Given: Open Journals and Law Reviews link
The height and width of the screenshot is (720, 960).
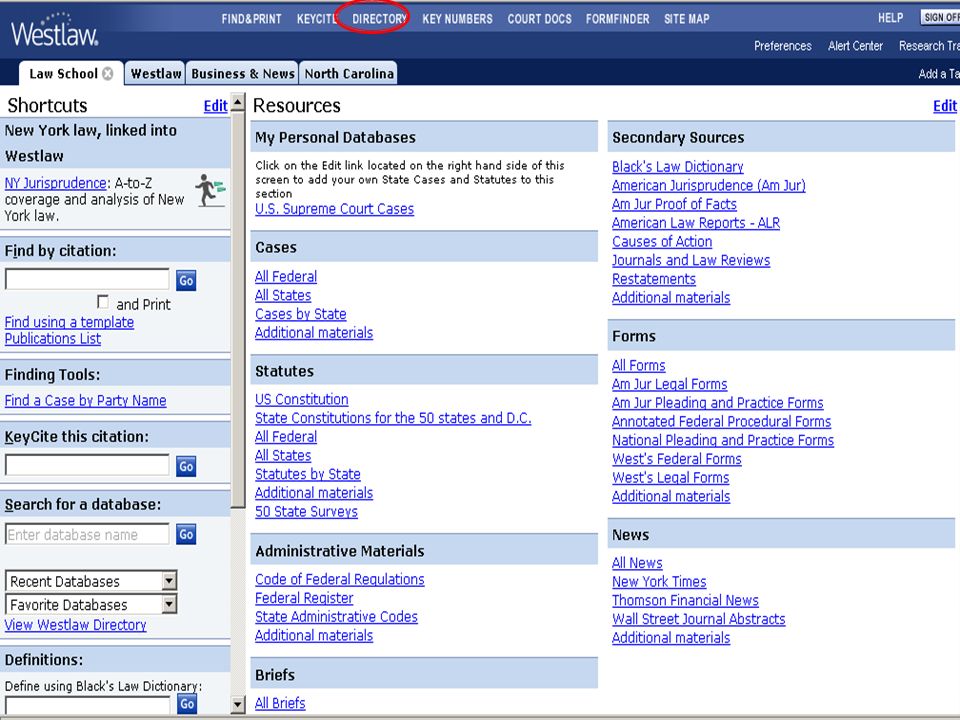Looking at the screenshot, I should (691, 260).
